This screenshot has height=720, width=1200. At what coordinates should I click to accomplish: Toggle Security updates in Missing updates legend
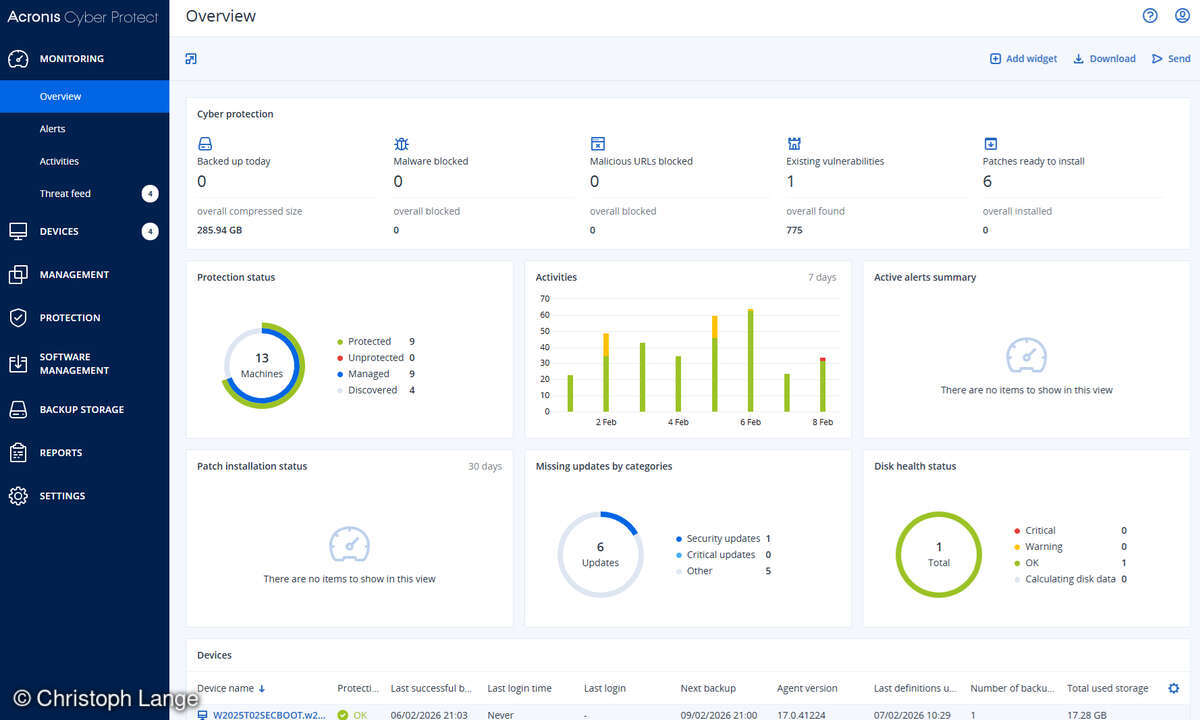click(721, 538)
